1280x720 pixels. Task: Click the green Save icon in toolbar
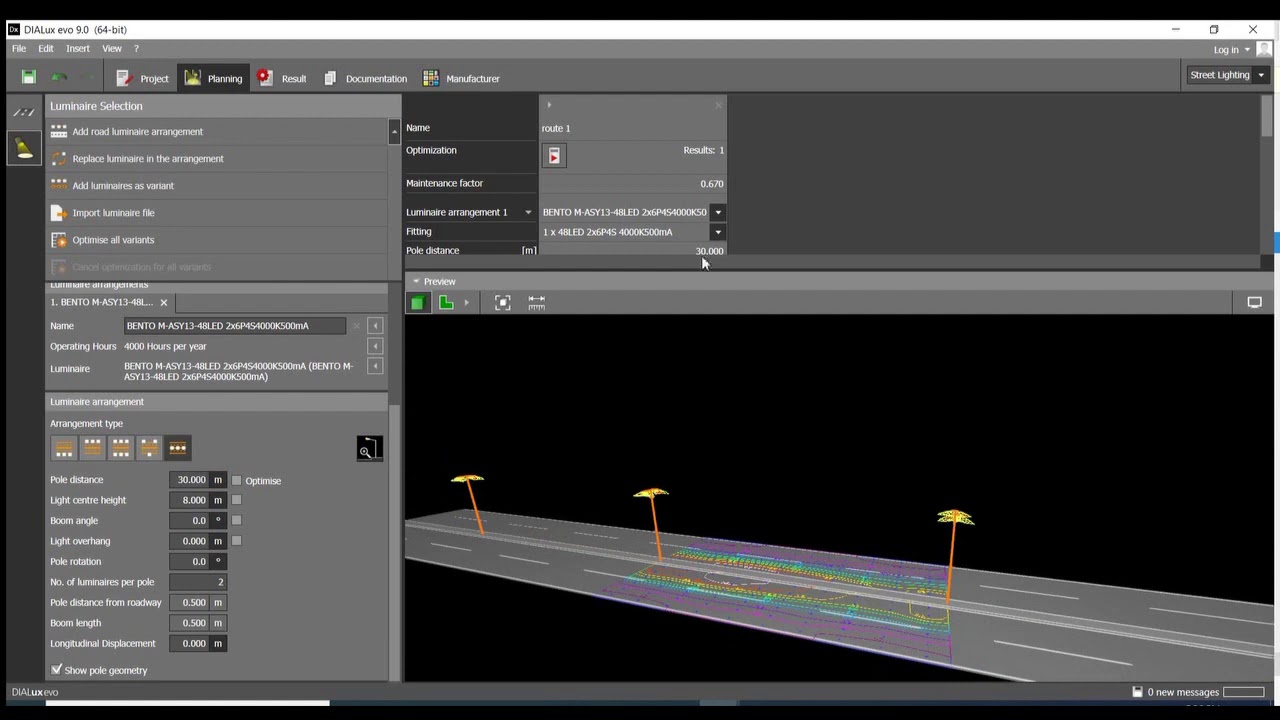point(29,78)
